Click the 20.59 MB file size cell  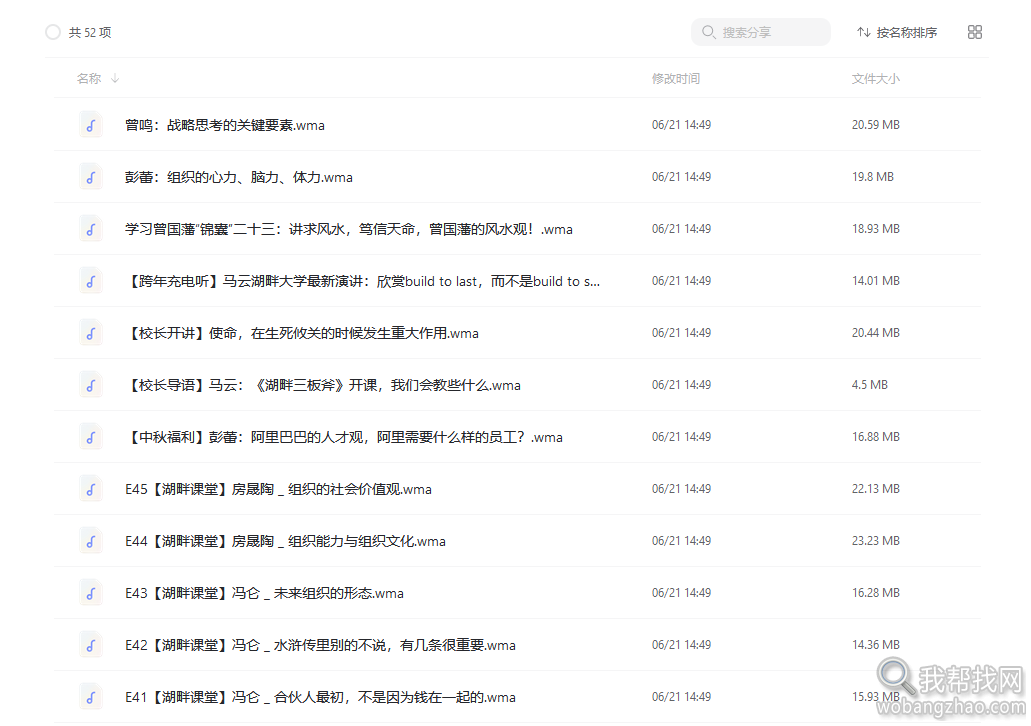pos(875,125)
